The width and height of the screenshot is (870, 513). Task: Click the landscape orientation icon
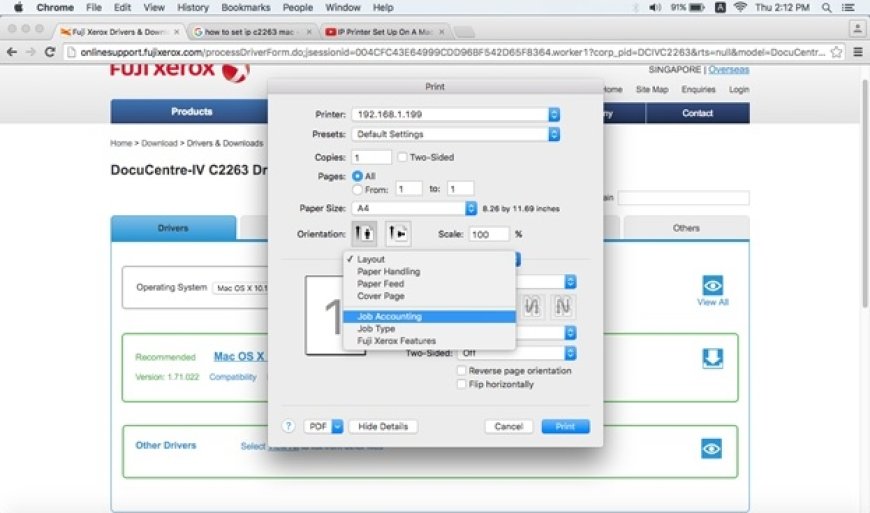coord(398,233)
